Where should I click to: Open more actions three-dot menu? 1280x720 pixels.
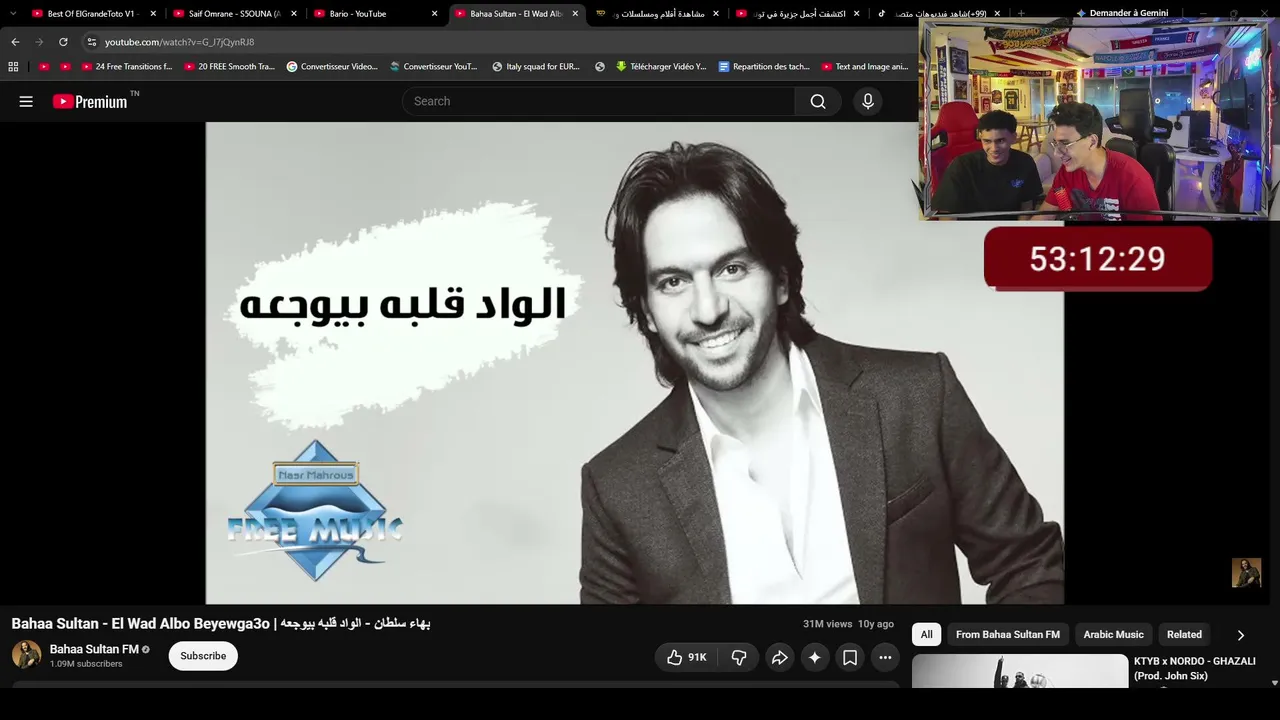tap(885, 657)
